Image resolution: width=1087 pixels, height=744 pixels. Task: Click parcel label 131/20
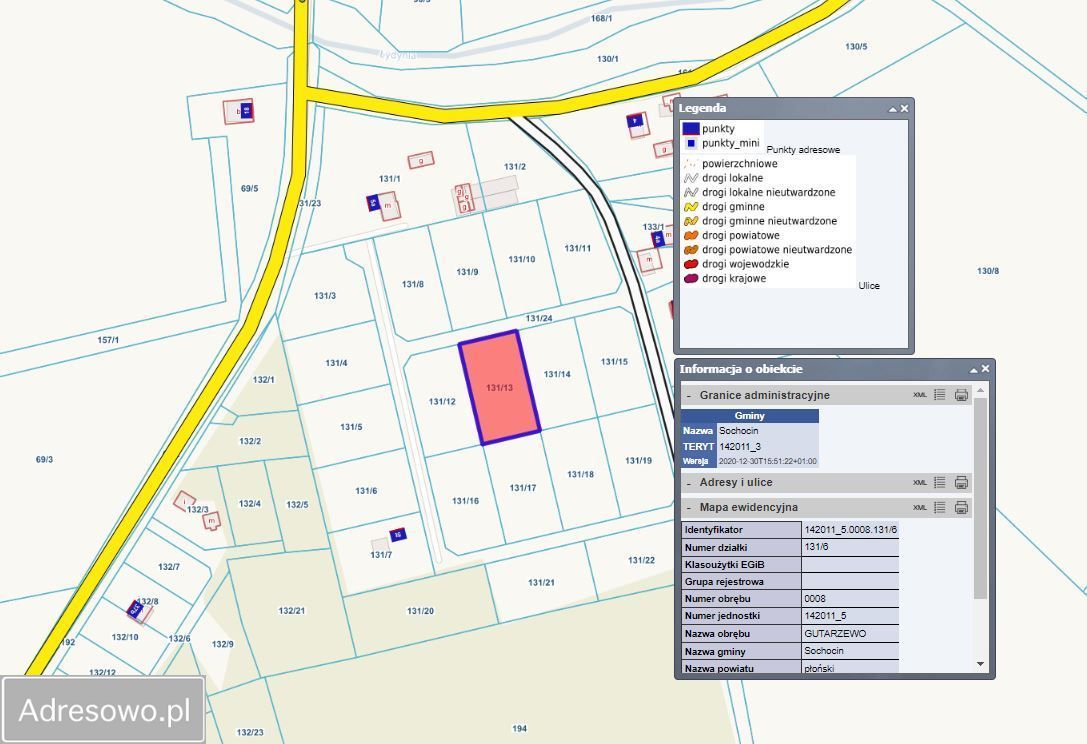click(420, 611)
